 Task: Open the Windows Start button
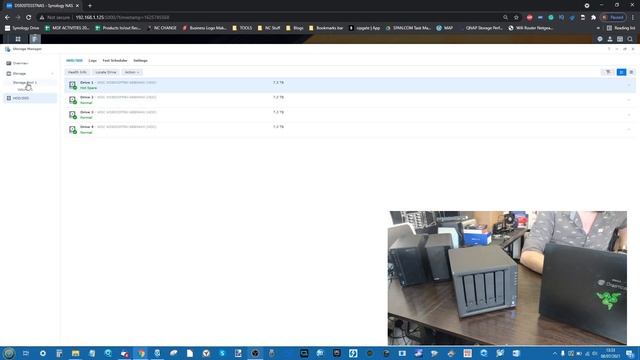9,353
